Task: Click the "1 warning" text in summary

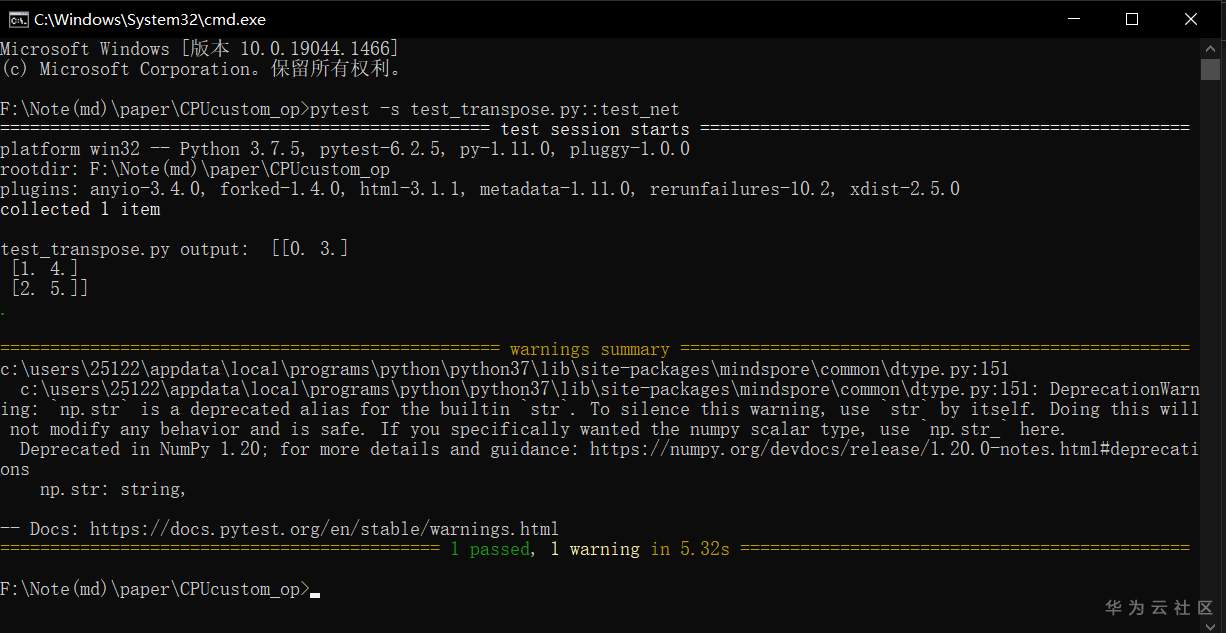Action: [x=595, y=549]
